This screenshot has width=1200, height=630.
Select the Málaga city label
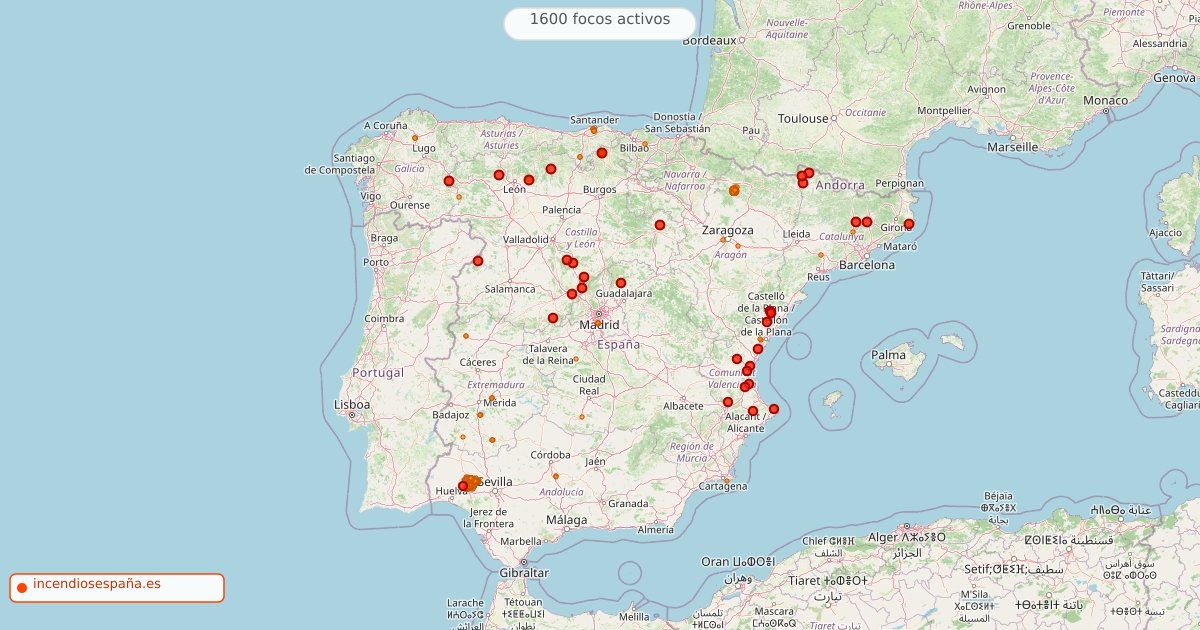tap(567, 521)
